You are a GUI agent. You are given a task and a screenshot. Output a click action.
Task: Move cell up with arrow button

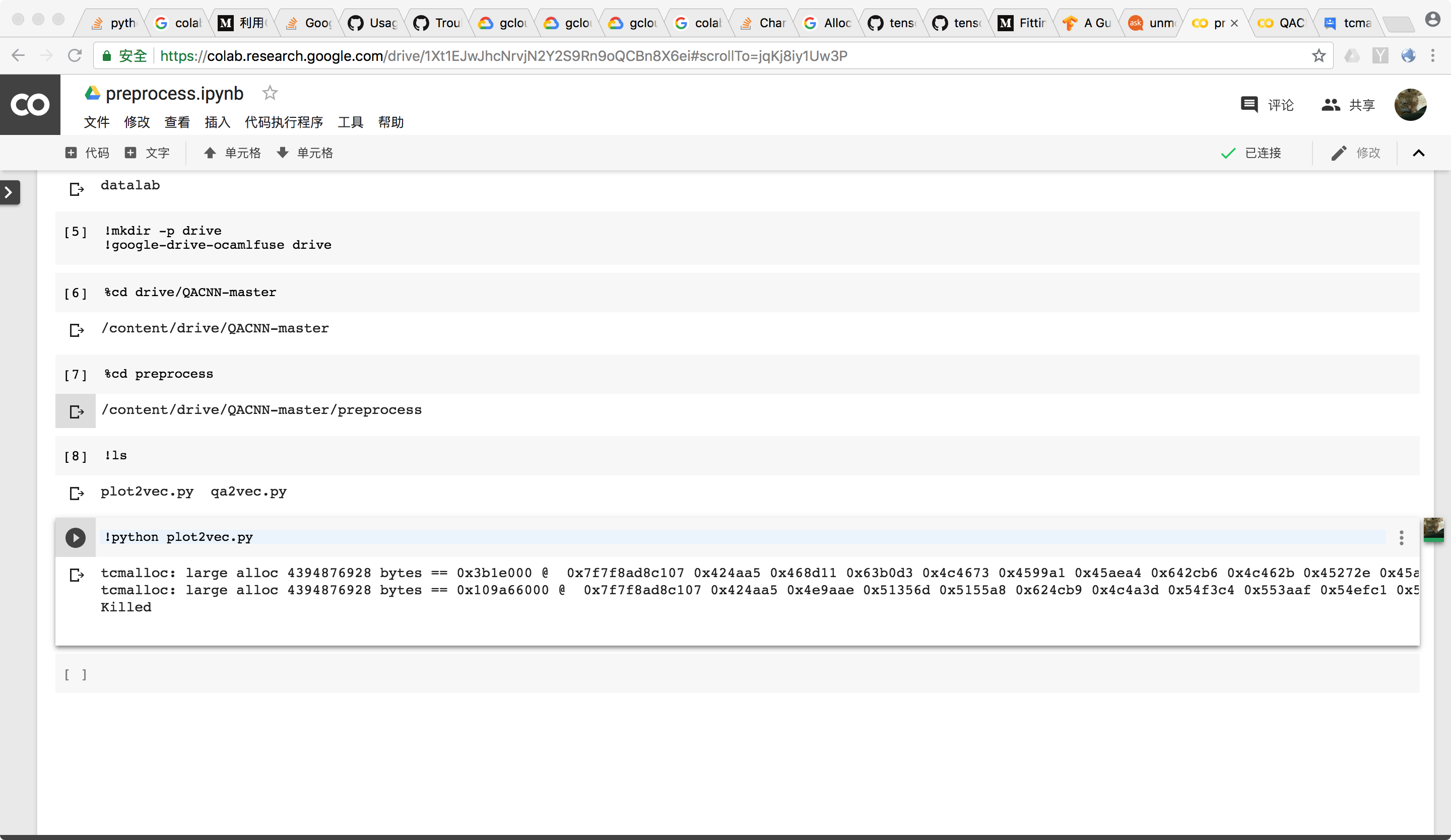point(232,153)
